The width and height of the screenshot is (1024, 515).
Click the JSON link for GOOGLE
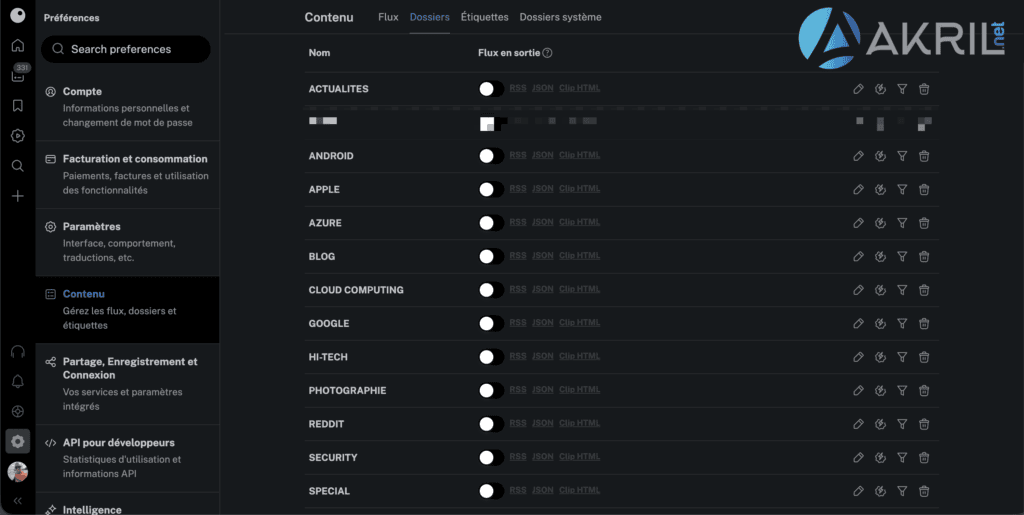(x=543, y=323)
